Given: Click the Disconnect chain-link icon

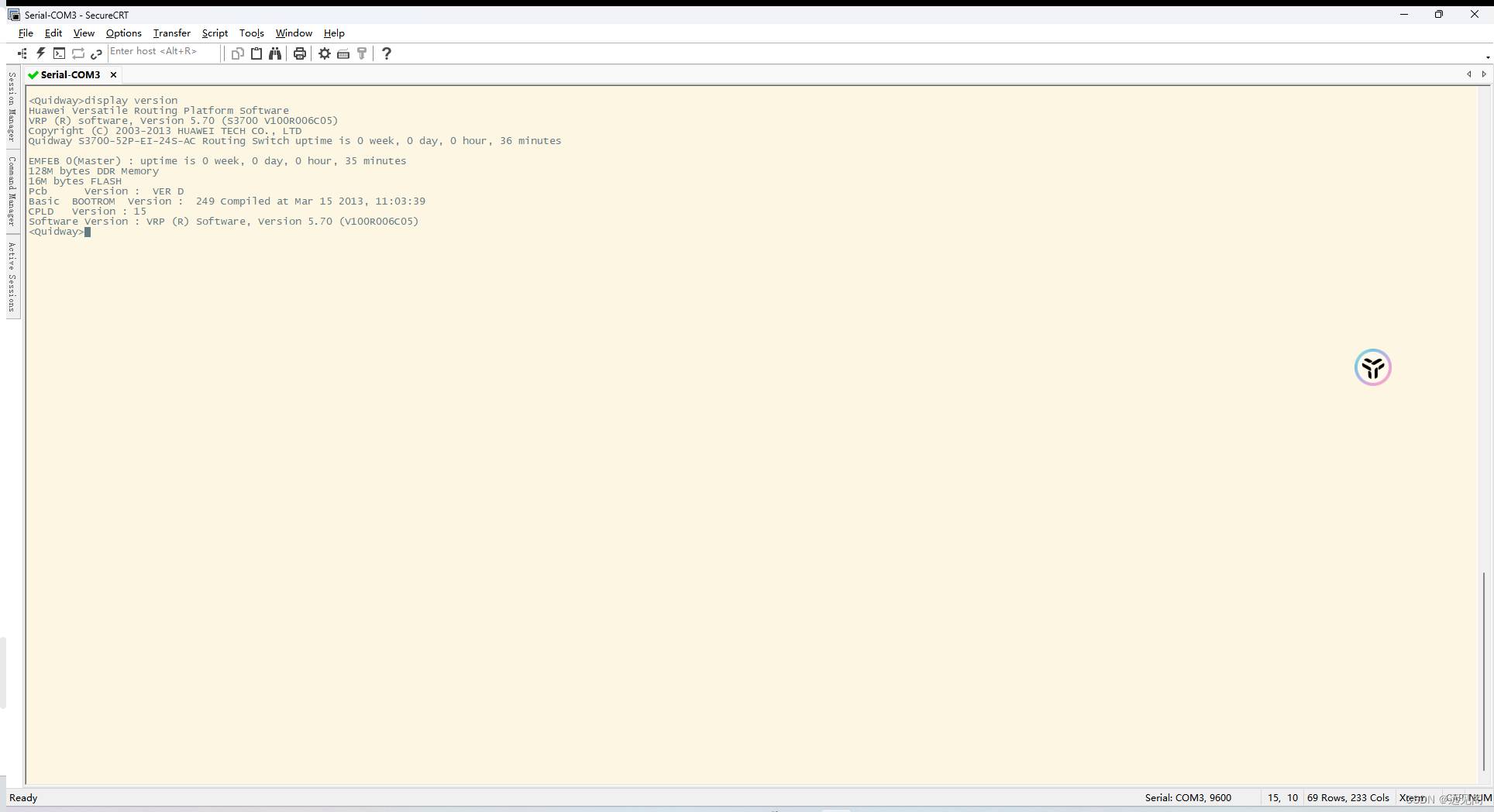Looking at the screenshot, I should pyautogui.click(x=97, y=53).
